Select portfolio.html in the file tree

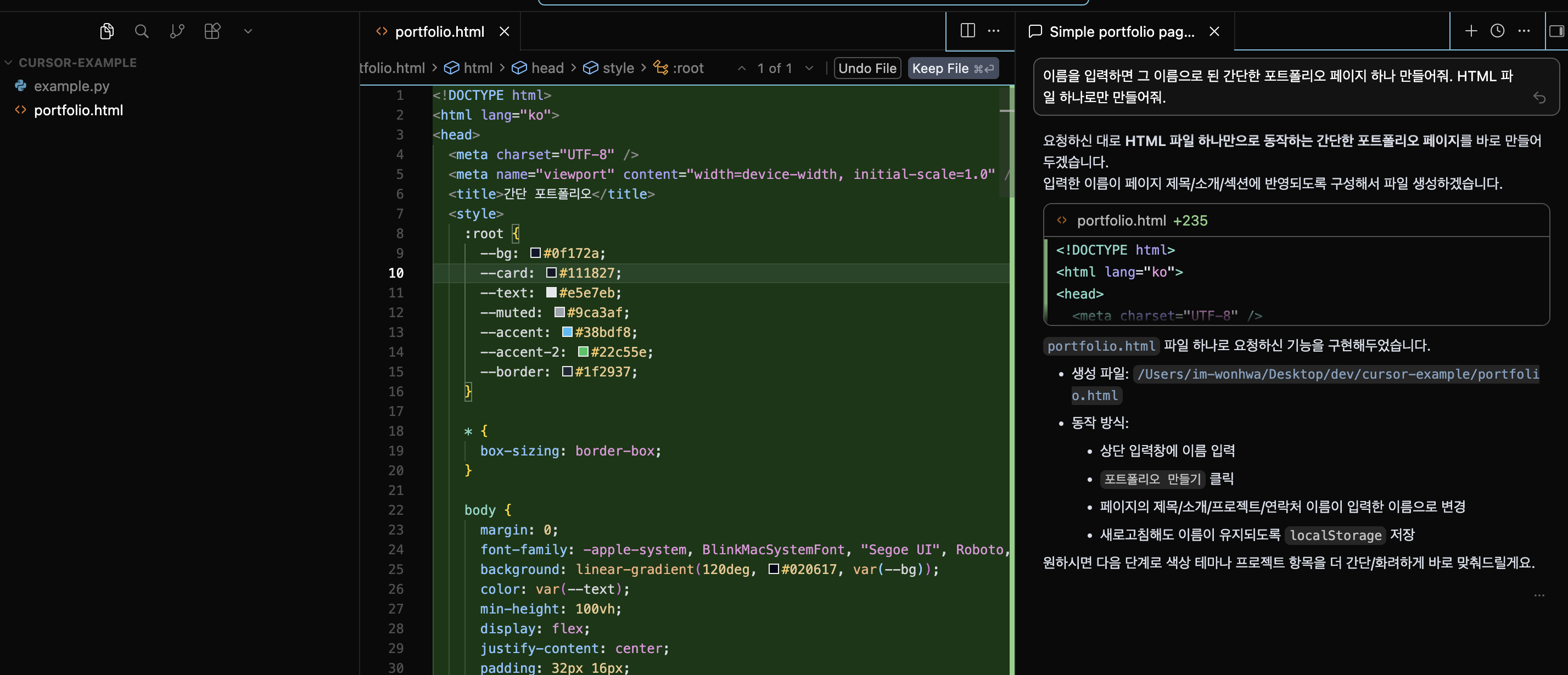click(78, 110)
